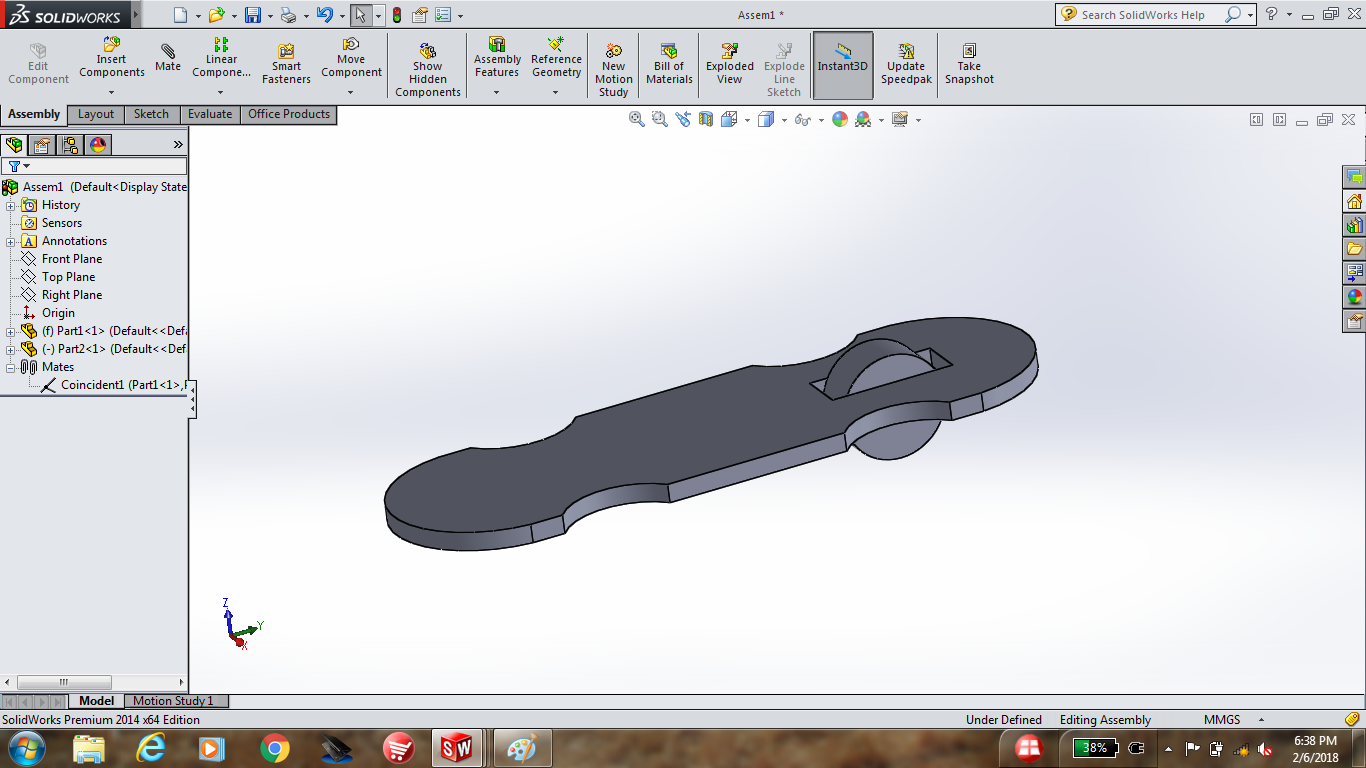Open Appearances, Scenes and Decals task pane tab
The image size is (1366, 768).
[x=1355, y=296]
